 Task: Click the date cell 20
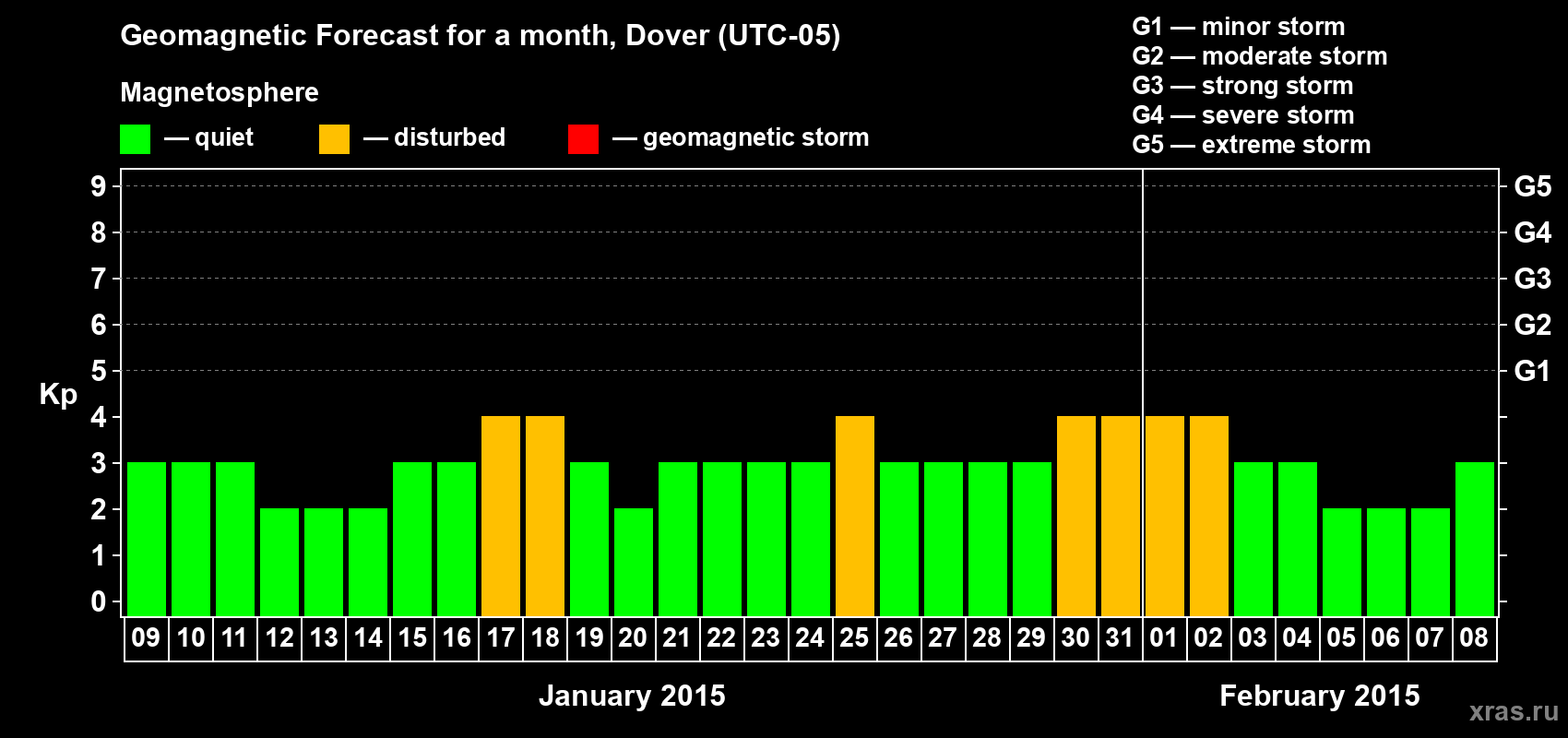click(x=633, y=638)
